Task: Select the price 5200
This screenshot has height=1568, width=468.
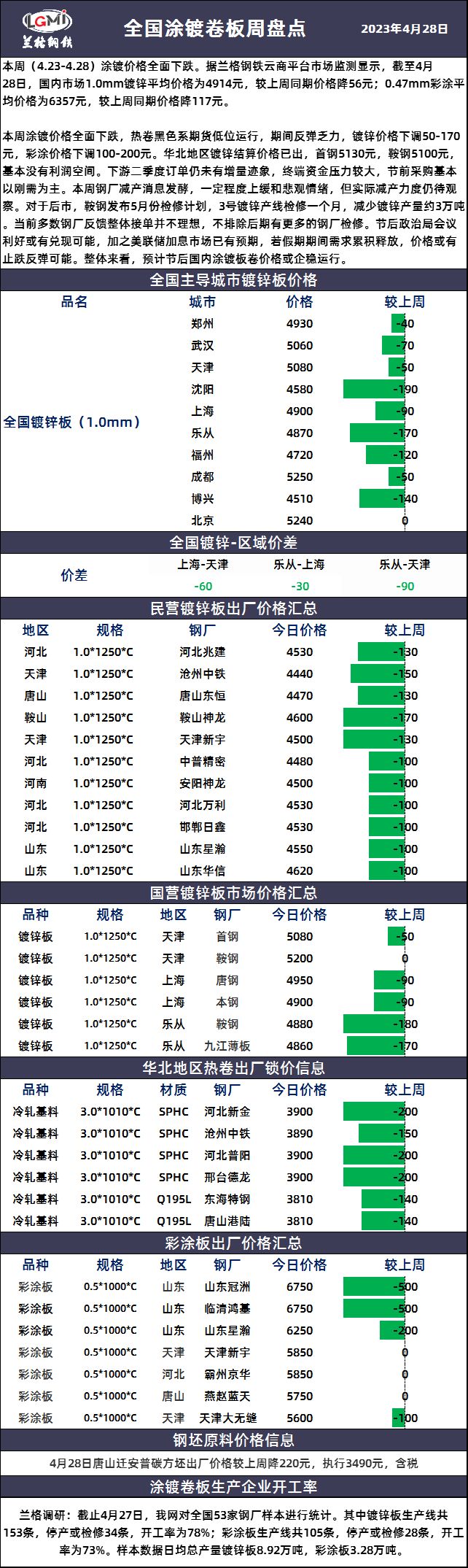Action: [300, 959]
